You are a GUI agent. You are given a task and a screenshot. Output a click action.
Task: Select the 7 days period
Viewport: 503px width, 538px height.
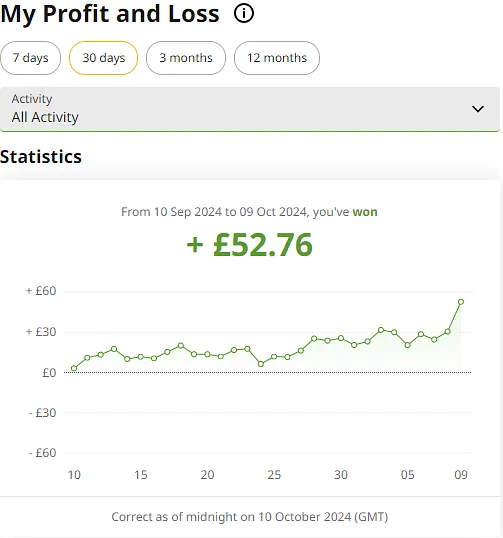click(x=31, y=58)
